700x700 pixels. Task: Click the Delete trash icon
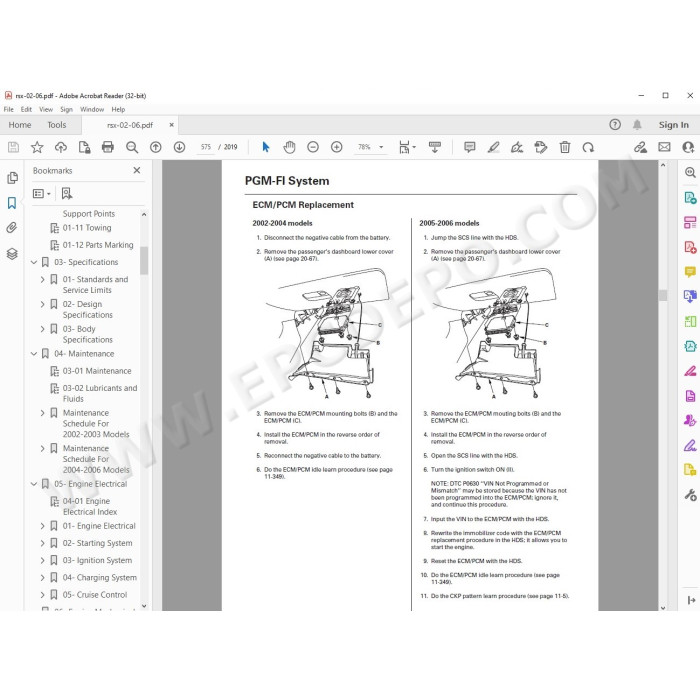(x=565, y=147)
